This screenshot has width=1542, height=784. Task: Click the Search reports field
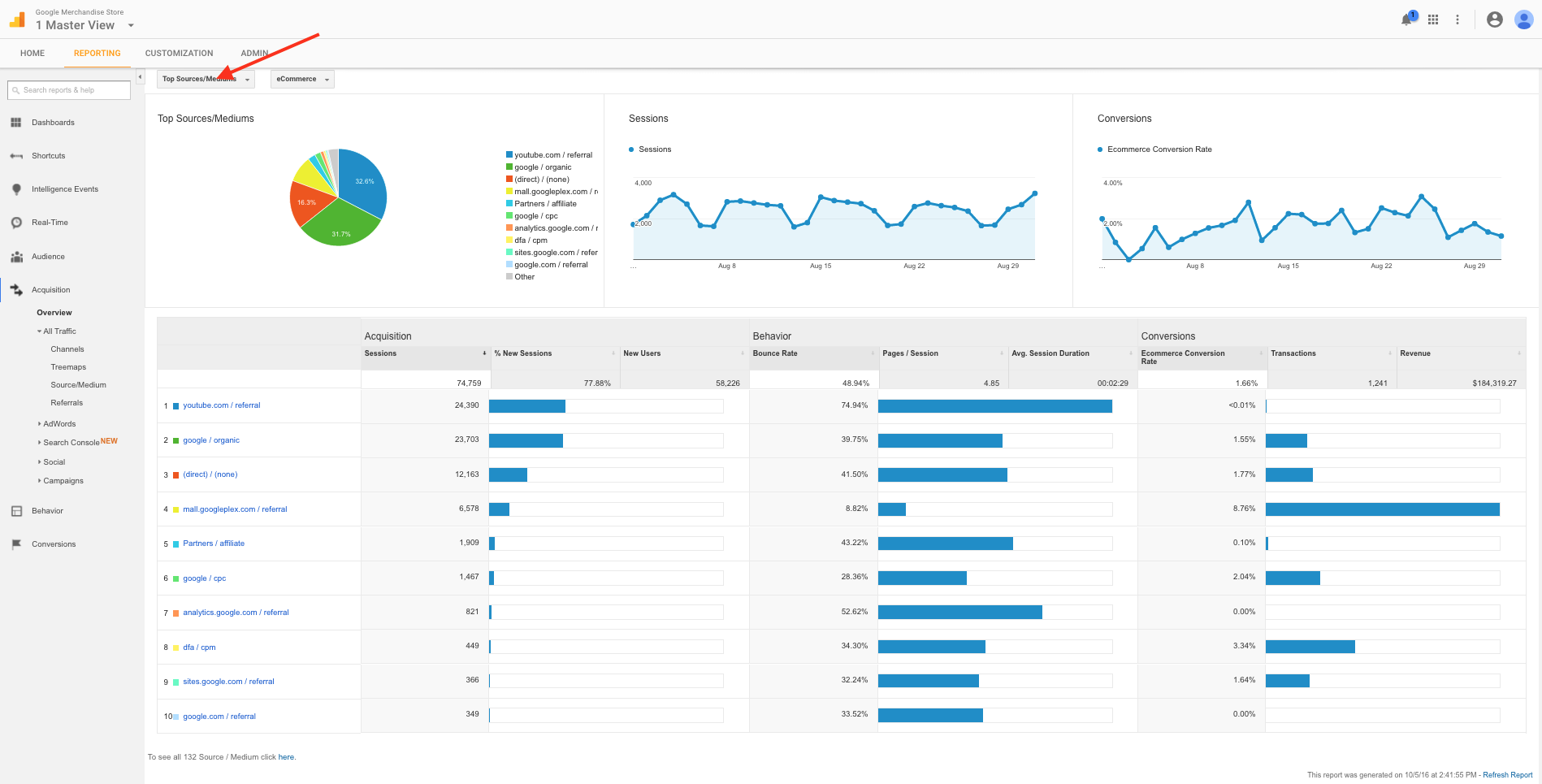click(68, 89)
